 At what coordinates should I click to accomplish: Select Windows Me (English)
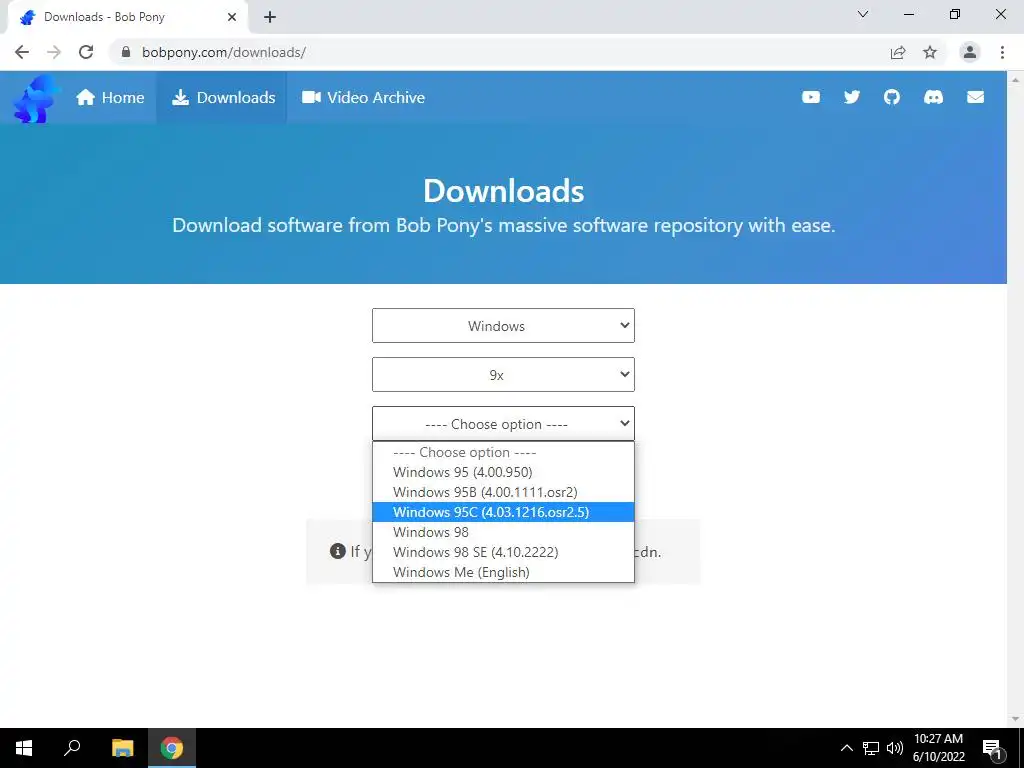(503, 572)
